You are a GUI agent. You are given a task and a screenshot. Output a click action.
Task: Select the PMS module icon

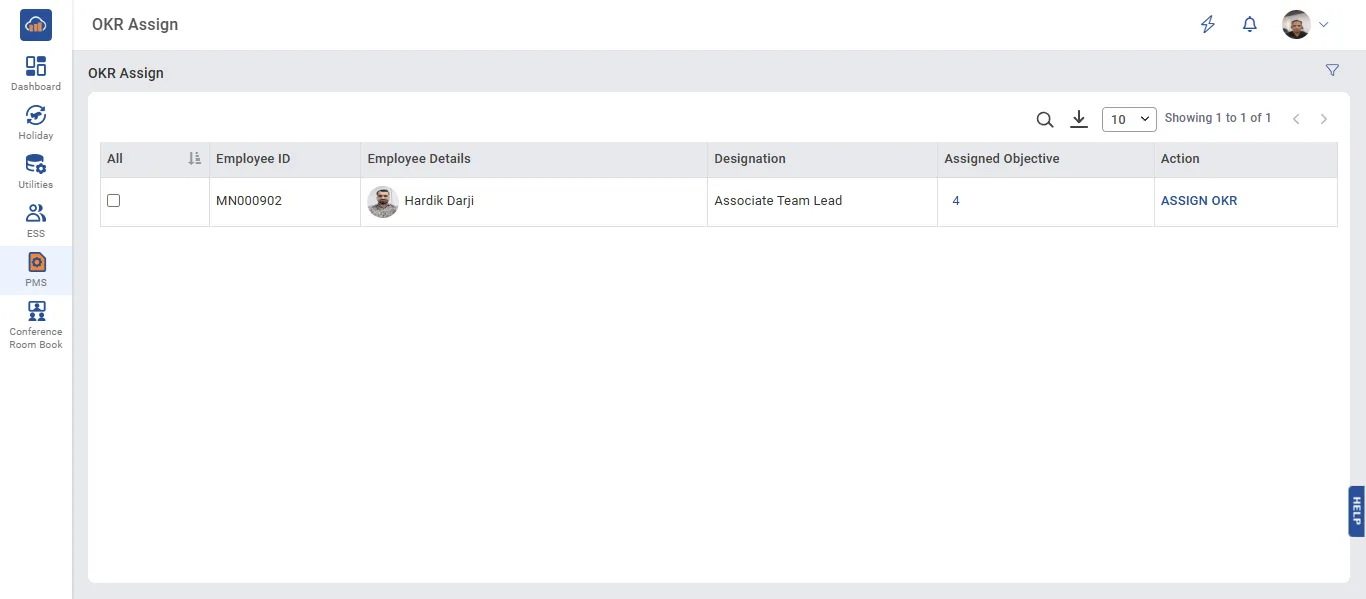36,266
